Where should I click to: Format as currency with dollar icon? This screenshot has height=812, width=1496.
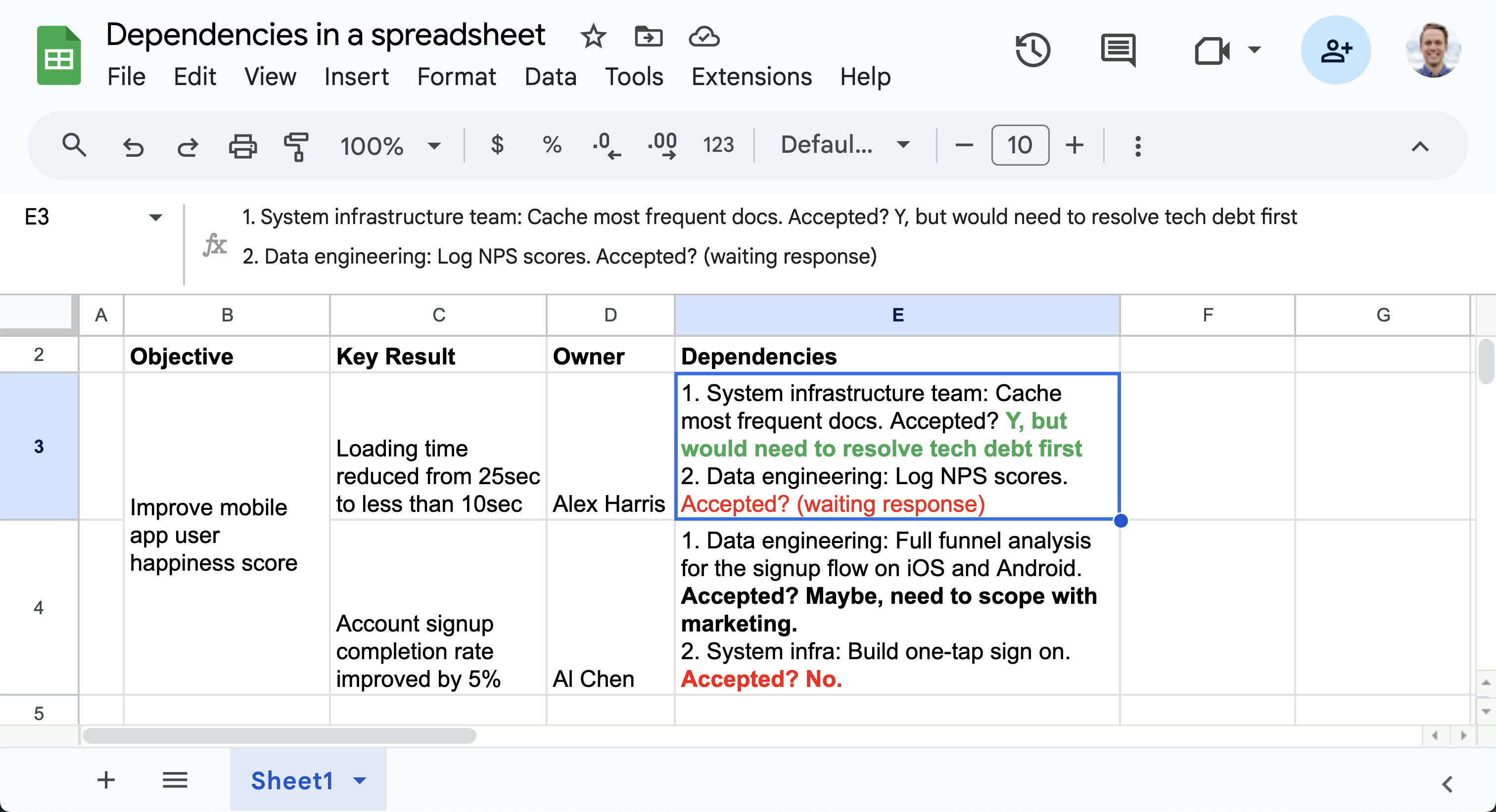tap(497, 145)
